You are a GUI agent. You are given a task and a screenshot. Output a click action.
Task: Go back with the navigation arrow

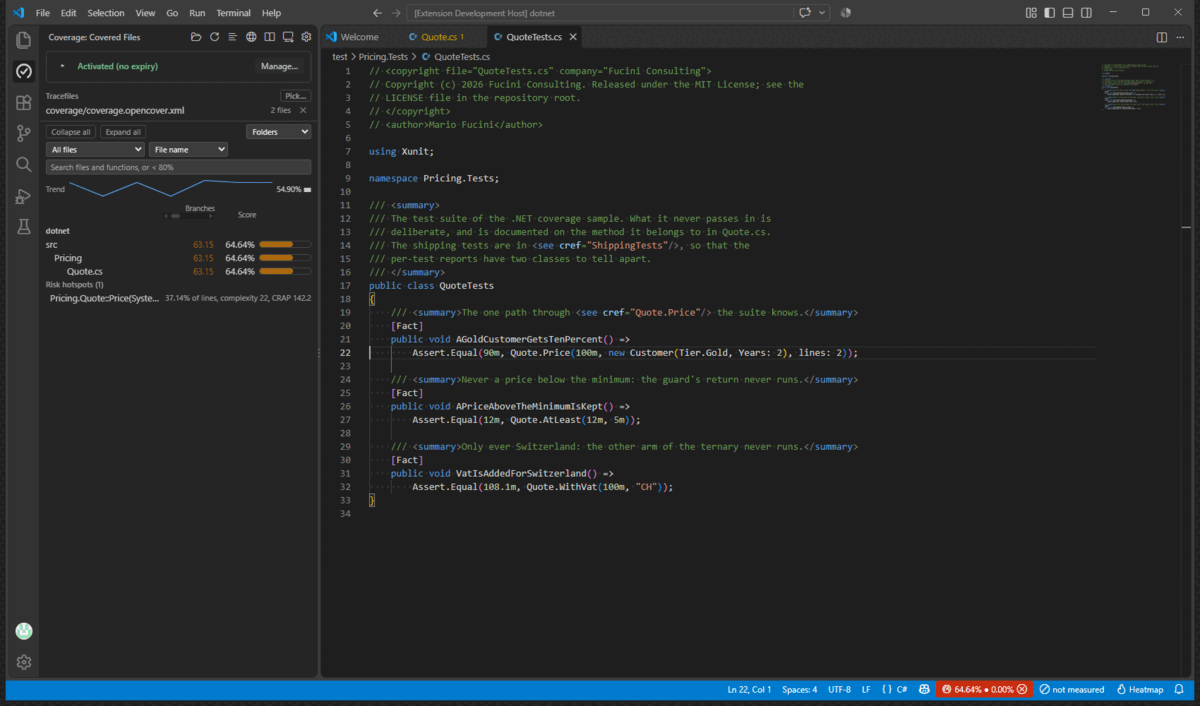(x=377, y=13)
